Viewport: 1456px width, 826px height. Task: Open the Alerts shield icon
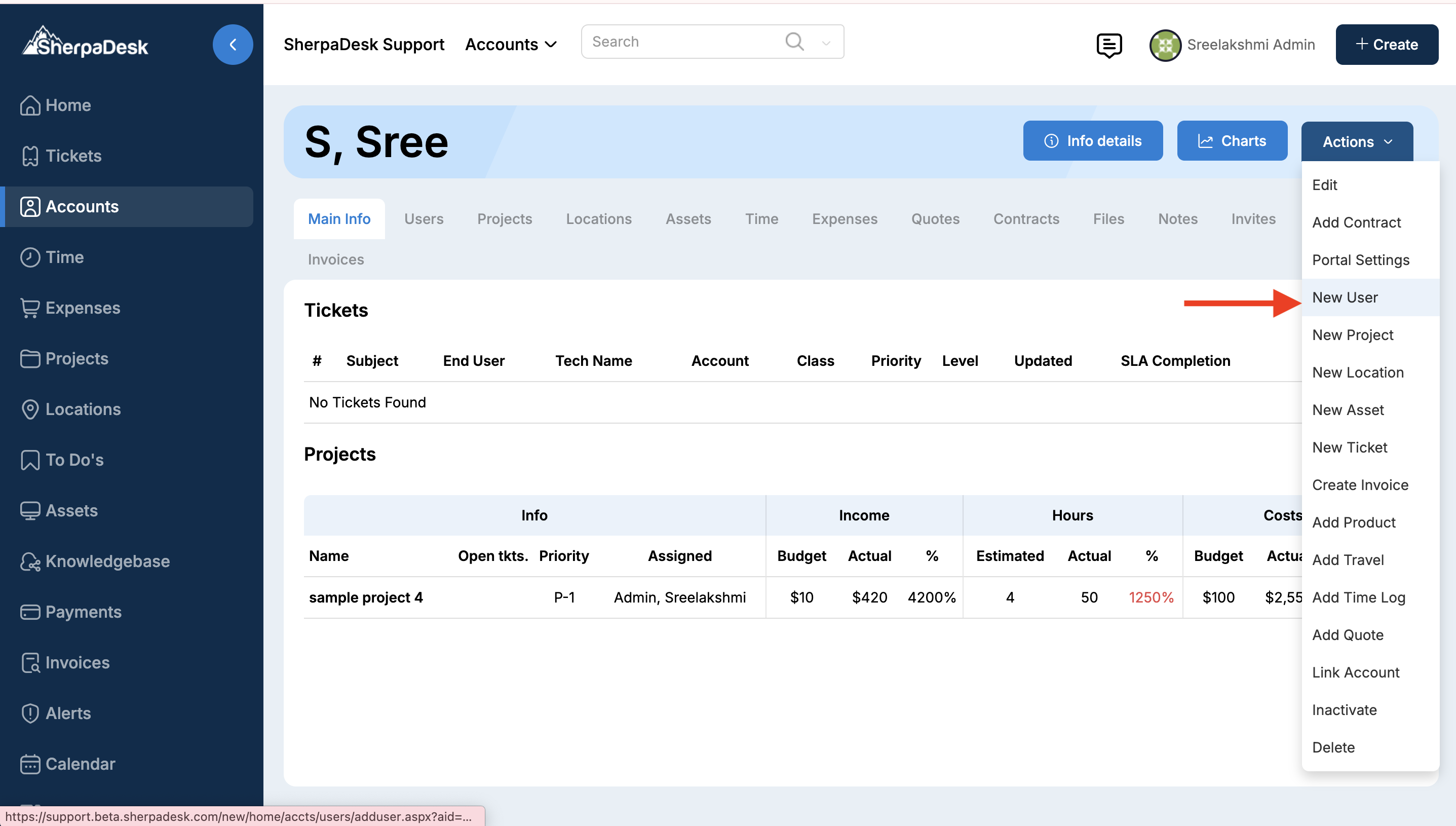click(29, 713)
